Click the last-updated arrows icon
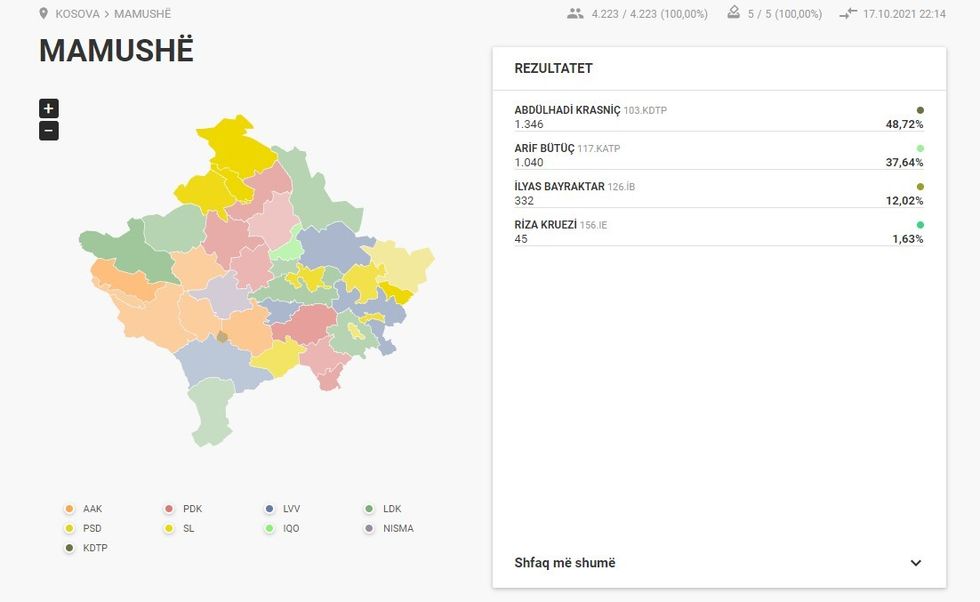This screenshot has width=980, height=602. click(x=849, y=14)
